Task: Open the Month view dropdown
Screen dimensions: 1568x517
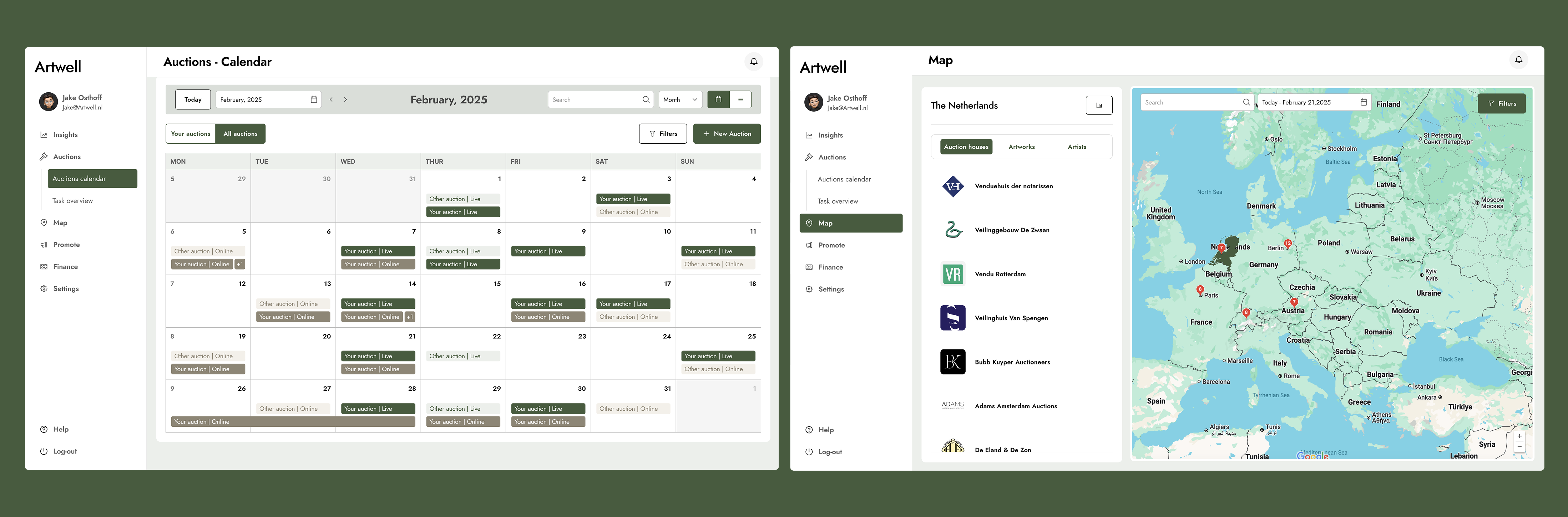Action: (680, 99)
